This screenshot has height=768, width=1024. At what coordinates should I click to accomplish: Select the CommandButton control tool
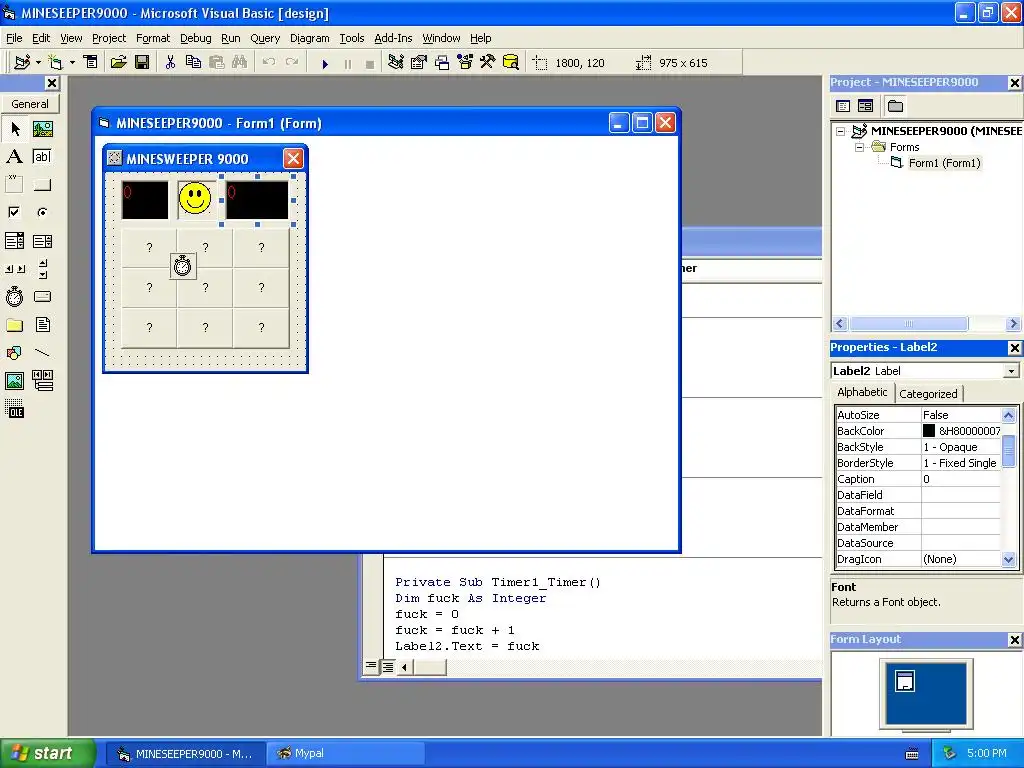tap(42, 185)
